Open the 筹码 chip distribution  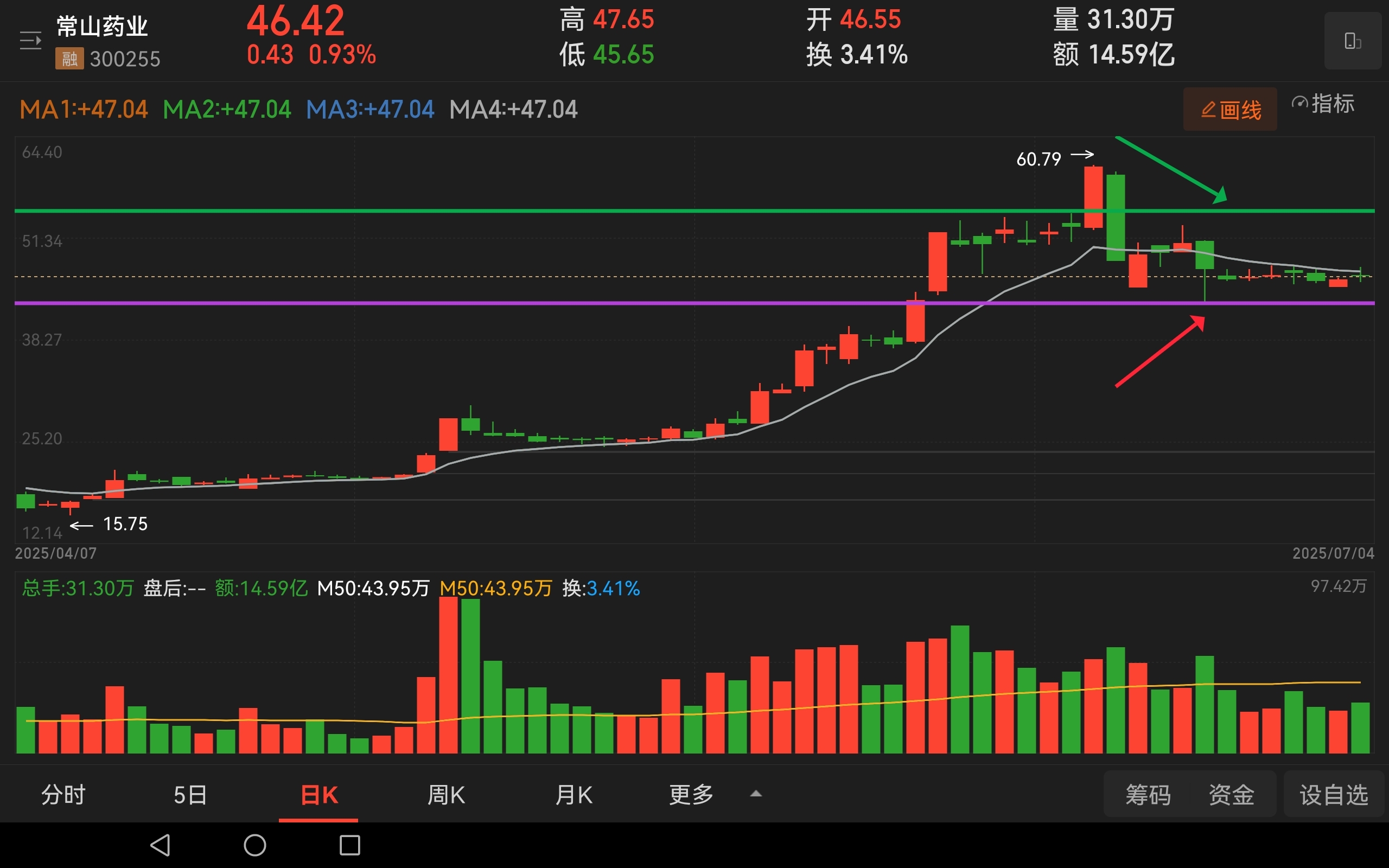point(1148,795)
